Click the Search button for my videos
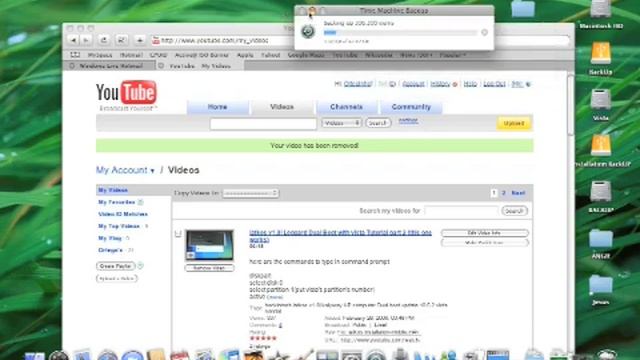This screenshot has width=640, height=360. coord(514,211)
